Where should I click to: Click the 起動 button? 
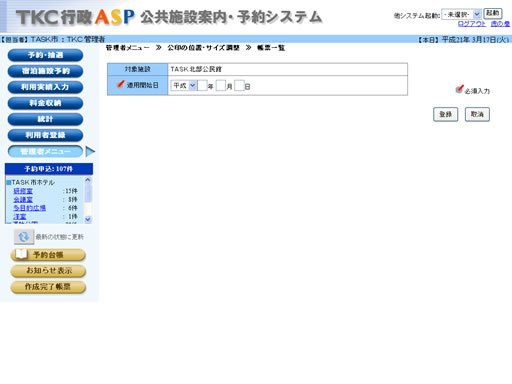click(x=492, y=13)
